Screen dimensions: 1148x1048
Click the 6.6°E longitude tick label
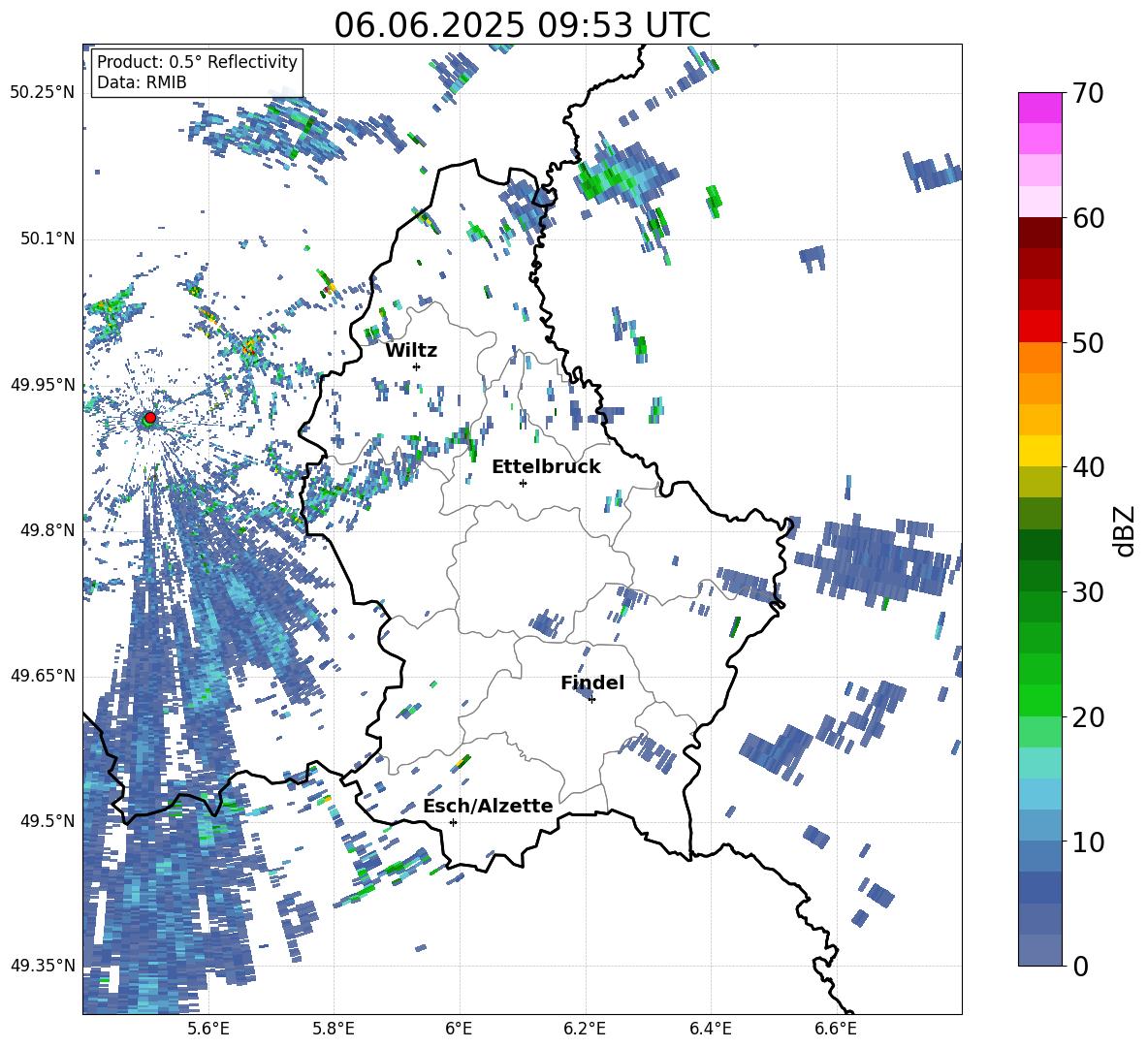pos(836,1029)
